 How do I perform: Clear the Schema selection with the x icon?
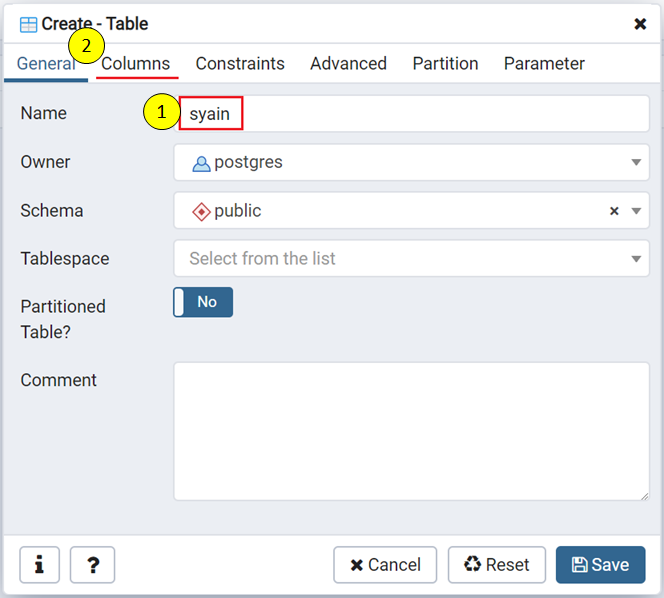pos(614,211)
